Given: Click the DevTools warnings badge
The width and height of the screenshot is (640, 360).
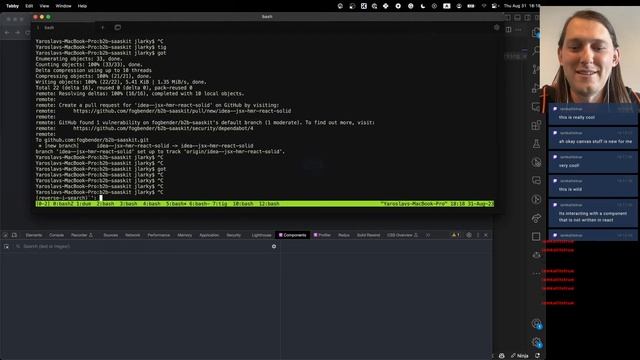Looking at the screenshot, I should coord(456,235).
